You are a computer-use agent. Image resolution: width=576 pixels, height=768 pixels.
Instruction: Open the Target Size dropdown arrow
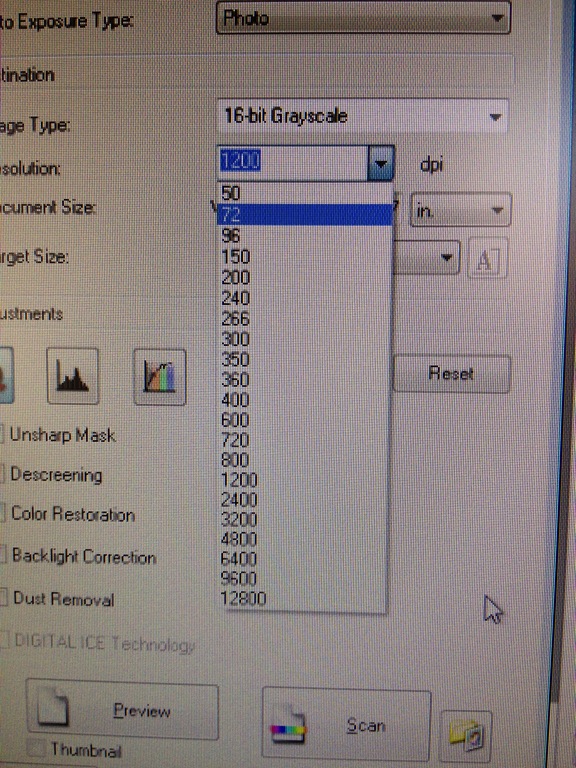click(446, 258)
